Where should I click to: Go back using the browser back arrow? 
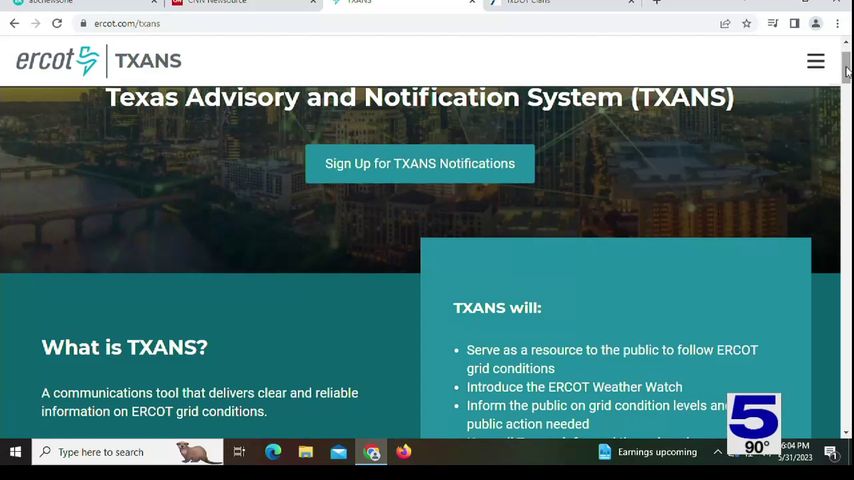[14, 23]
